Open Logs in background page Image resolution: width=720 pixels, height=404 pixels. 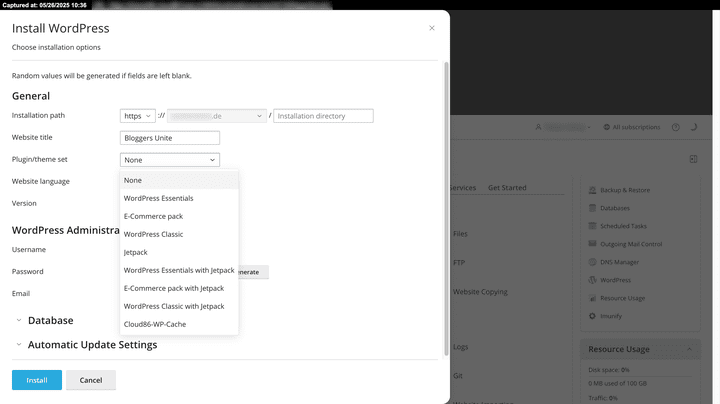click(461, 347)
